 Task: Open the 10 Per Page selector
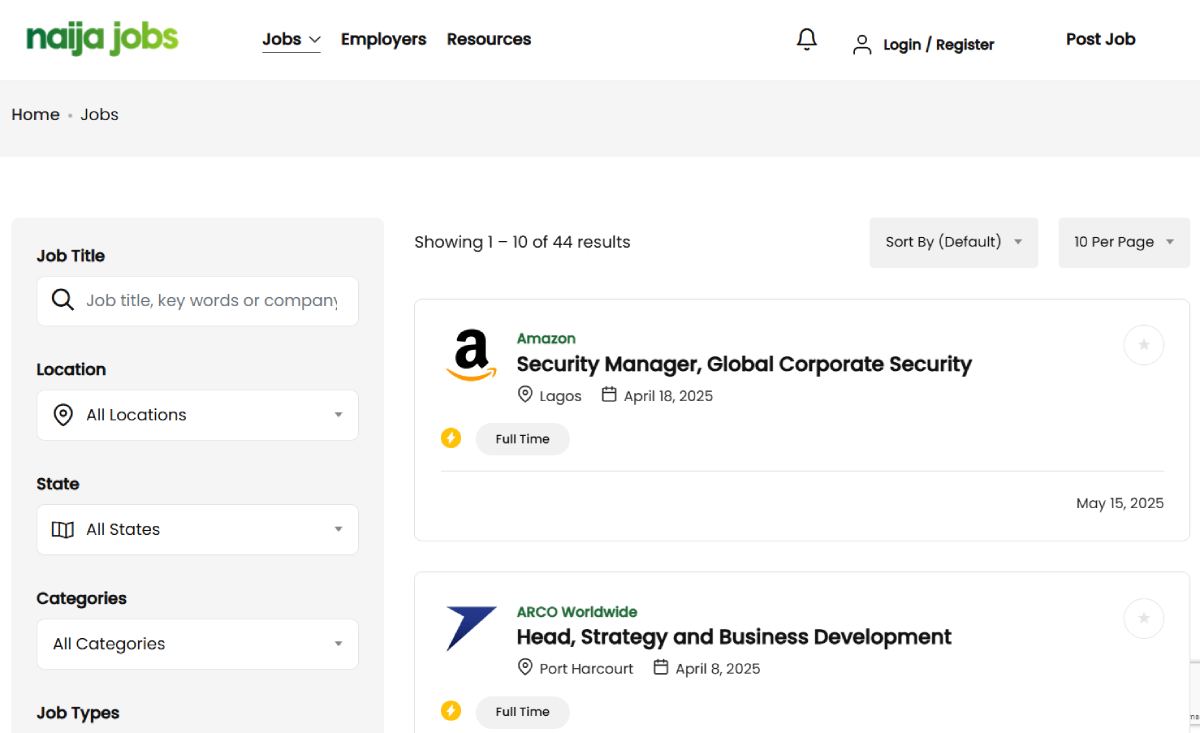[1123, 242]
